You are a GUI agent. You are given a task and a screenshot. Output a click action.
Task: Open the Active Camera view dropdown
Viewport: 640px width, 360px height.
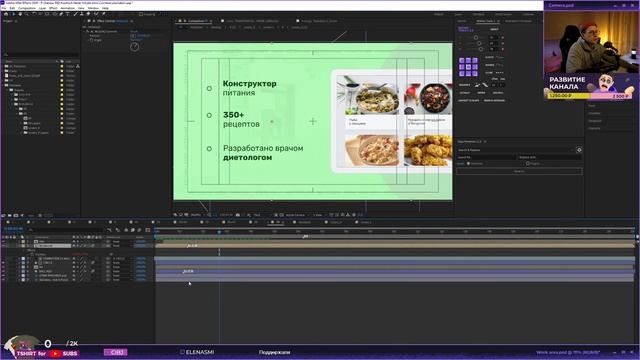click(x=296, y=215)
